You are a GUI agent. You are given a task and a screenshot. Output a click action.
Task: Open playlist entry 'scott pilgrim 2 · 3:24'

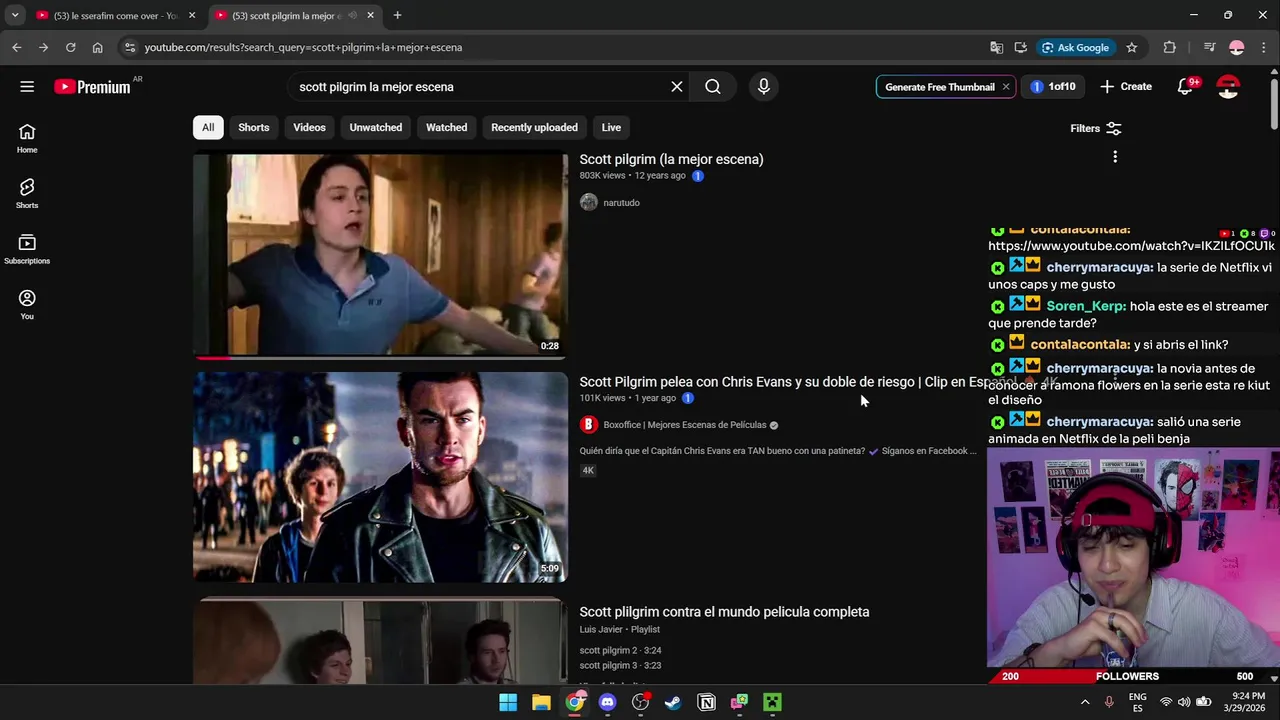click(x=620, y=650)
